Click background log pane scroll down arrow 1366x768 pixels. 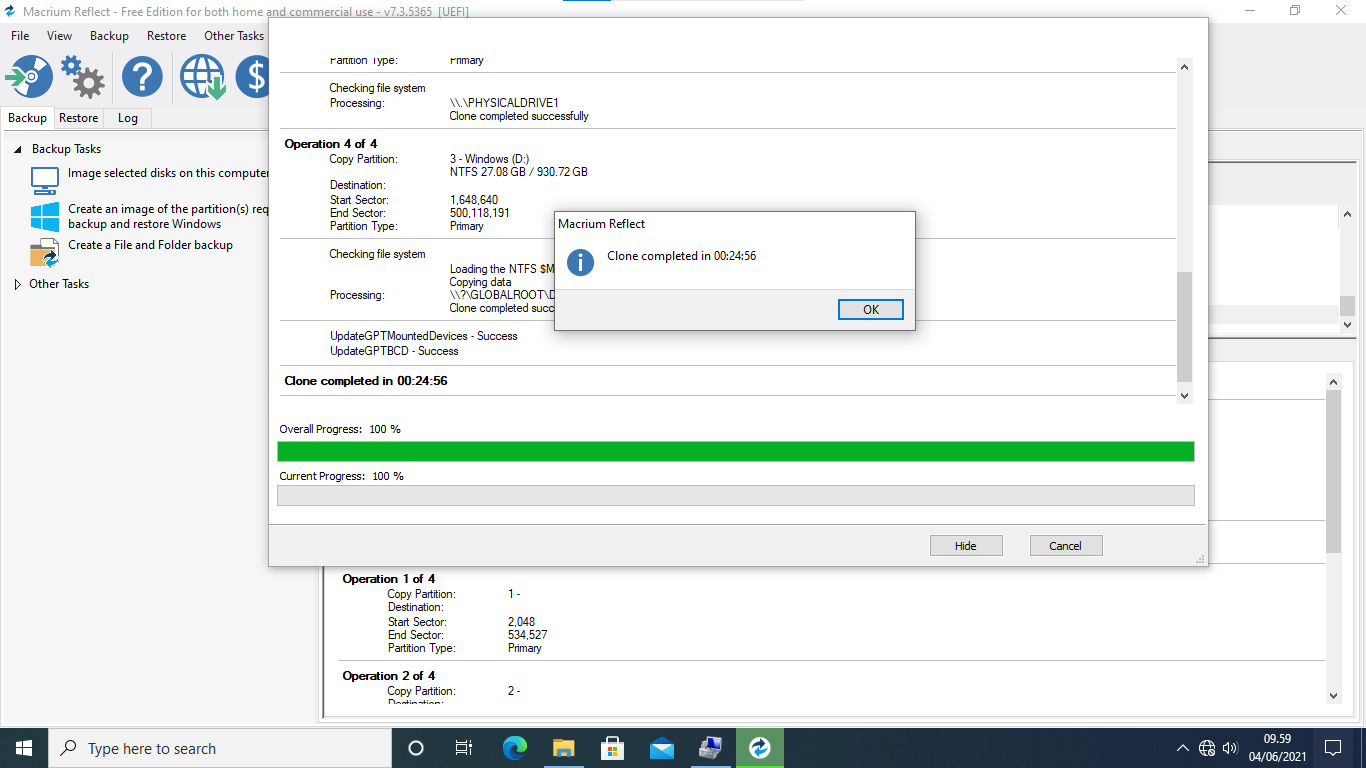point(1334,695)
